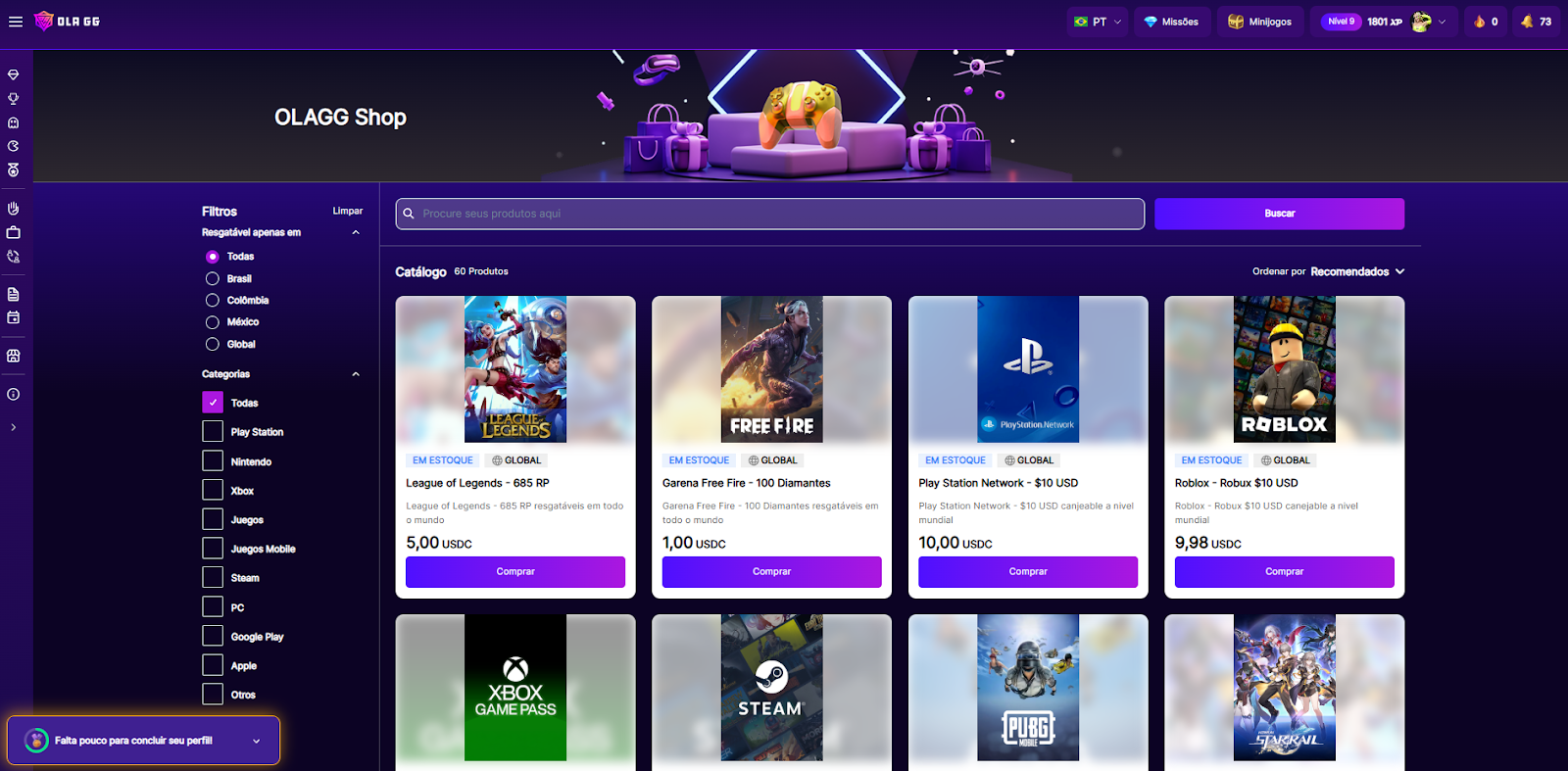Check the Play Station category box
Screen dimensions: 1568x771
(213, 432)
